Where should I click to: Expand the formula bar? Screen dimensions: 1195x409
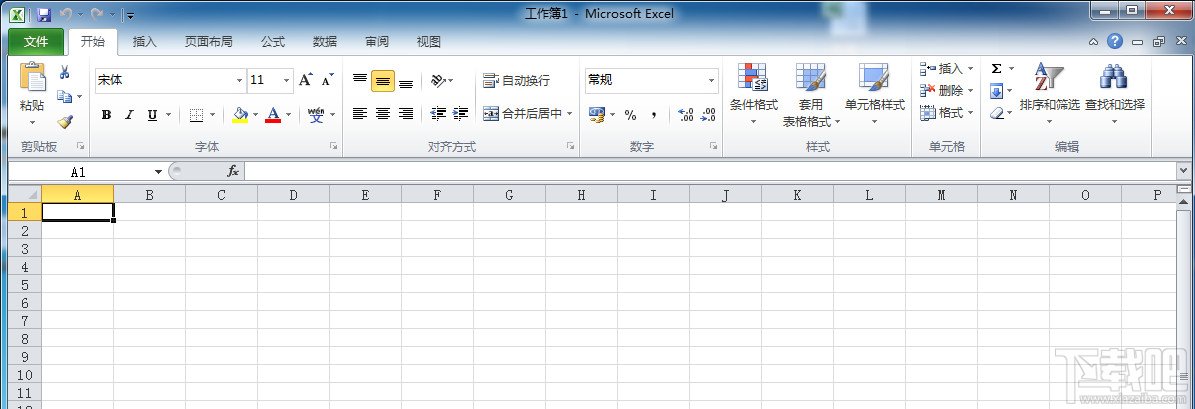1183,171
